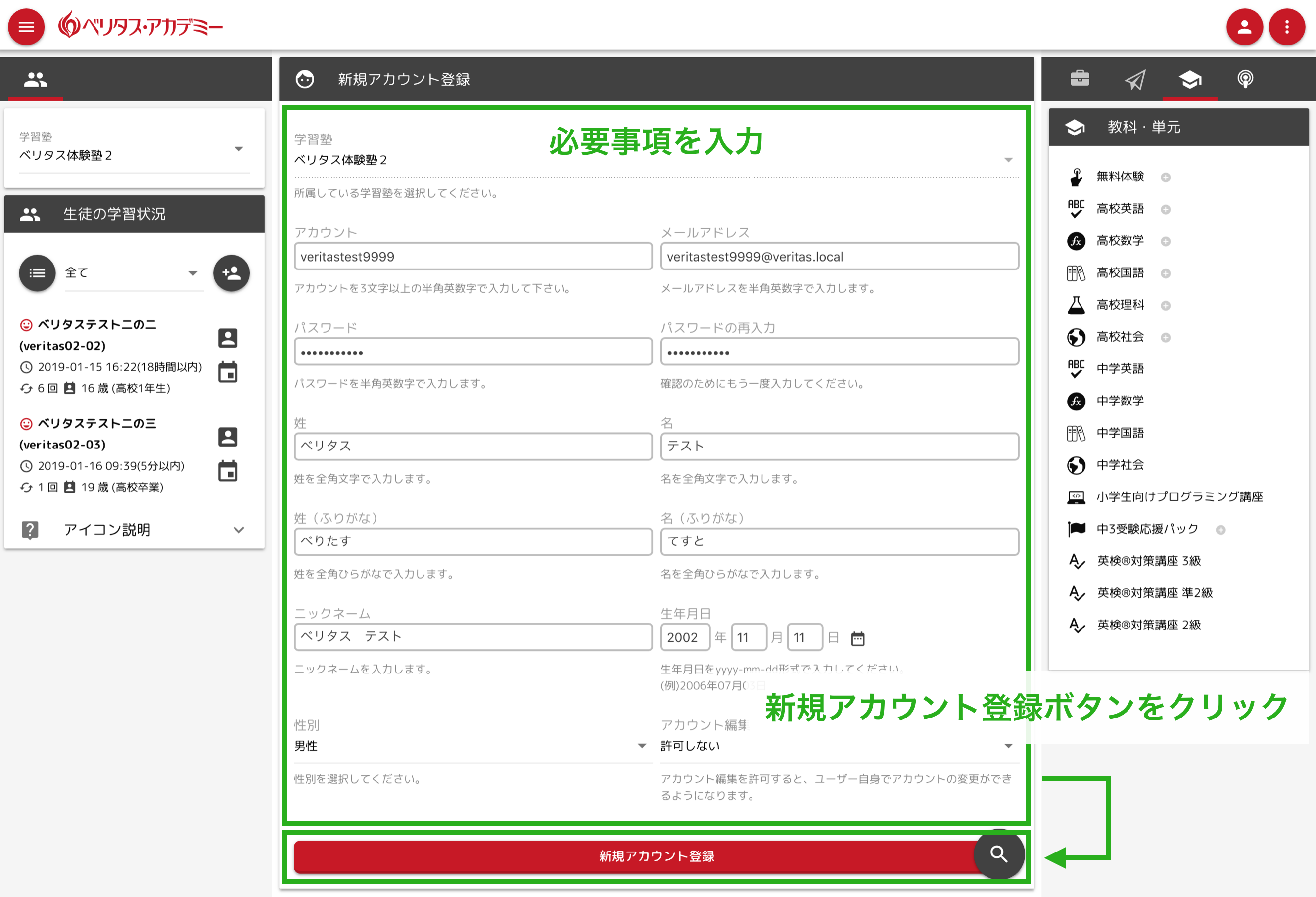
Task: Expand the plus next to 高校理科
Action: (1166, 306)
